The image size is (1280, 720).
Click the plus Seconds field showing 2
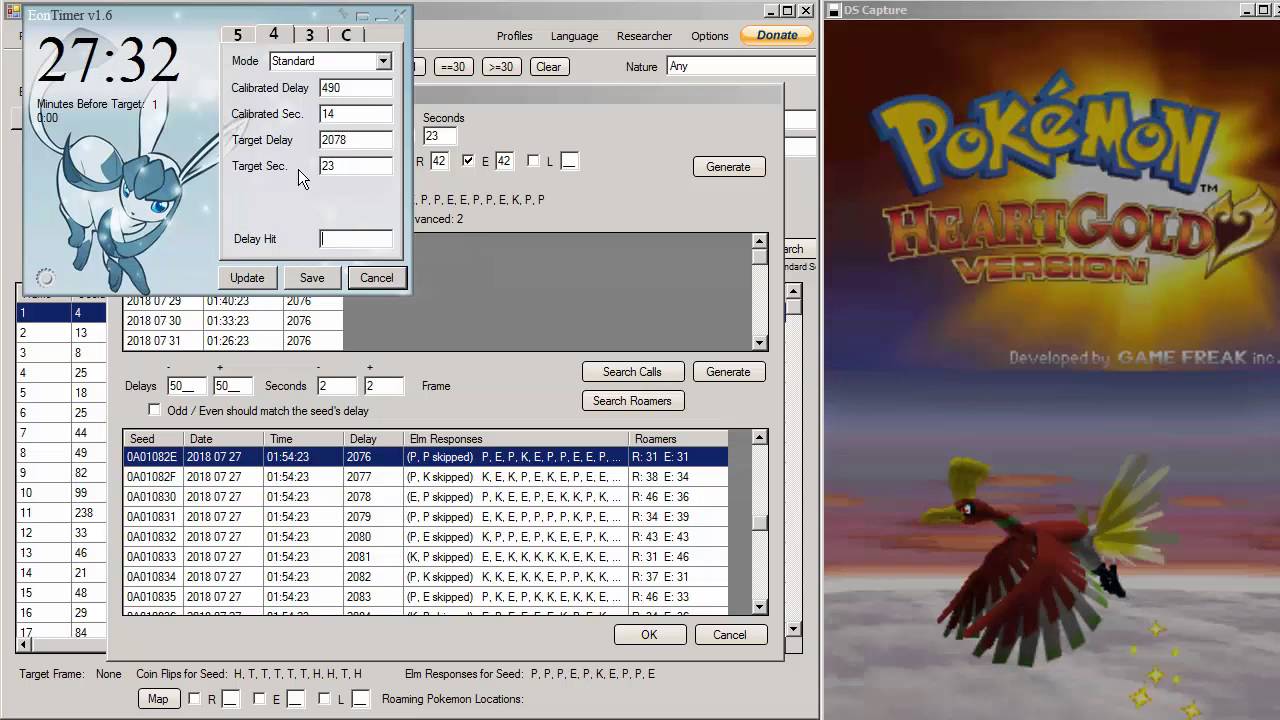tap(384, 386)
